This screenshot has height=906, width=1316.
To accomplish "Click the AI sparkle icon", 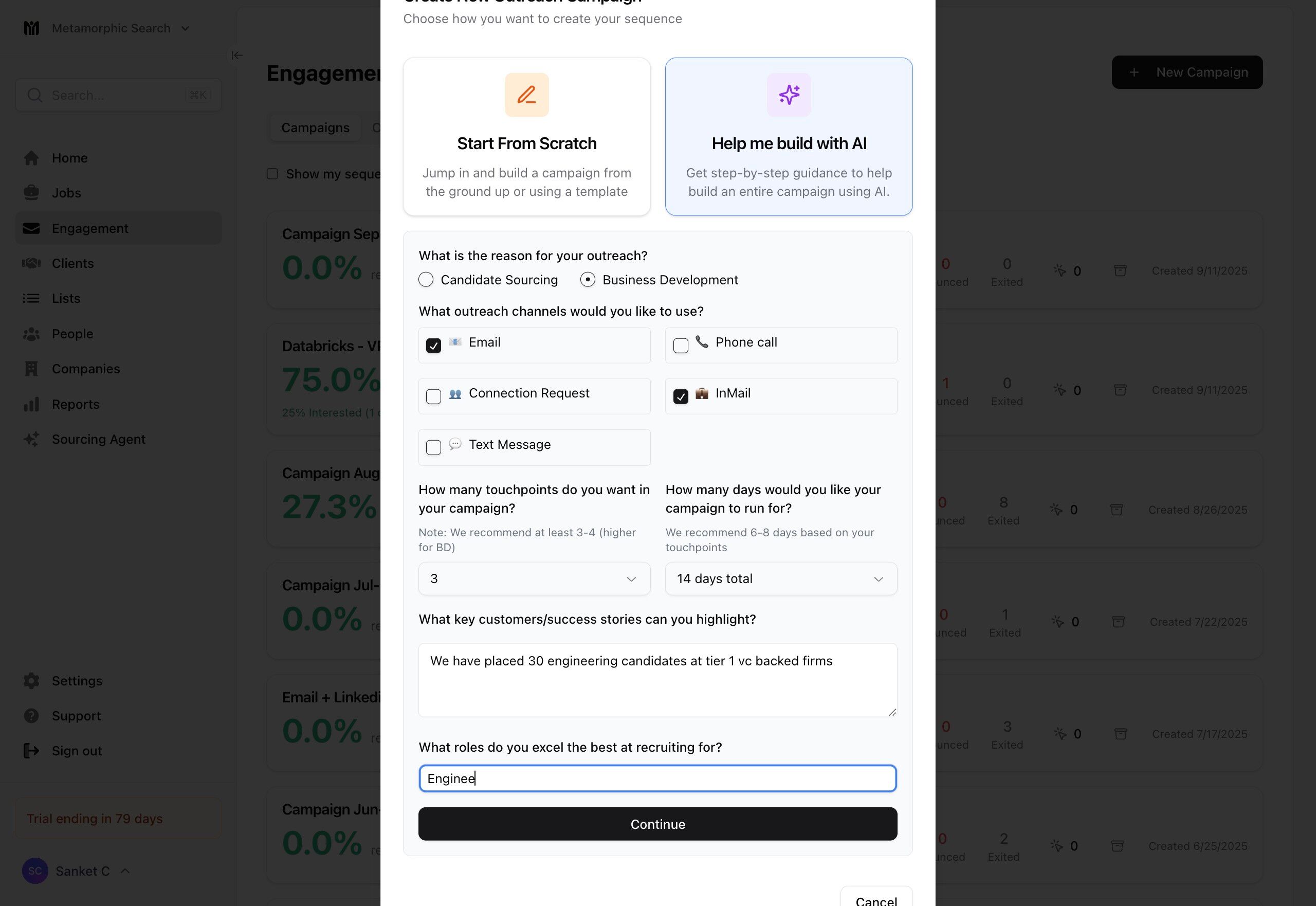I will 788,95.
